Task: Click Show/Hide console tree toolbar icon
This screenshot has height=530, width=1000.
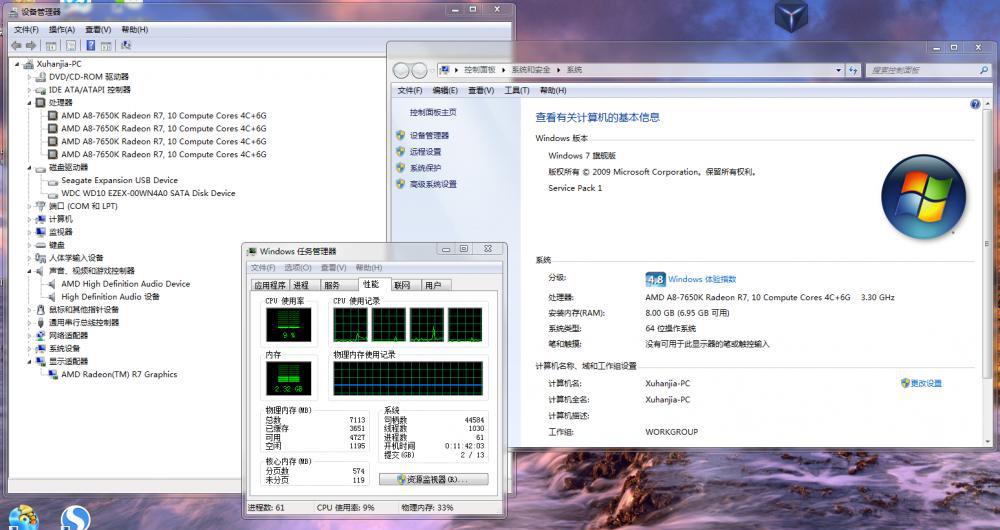Action: click(51, 45)
